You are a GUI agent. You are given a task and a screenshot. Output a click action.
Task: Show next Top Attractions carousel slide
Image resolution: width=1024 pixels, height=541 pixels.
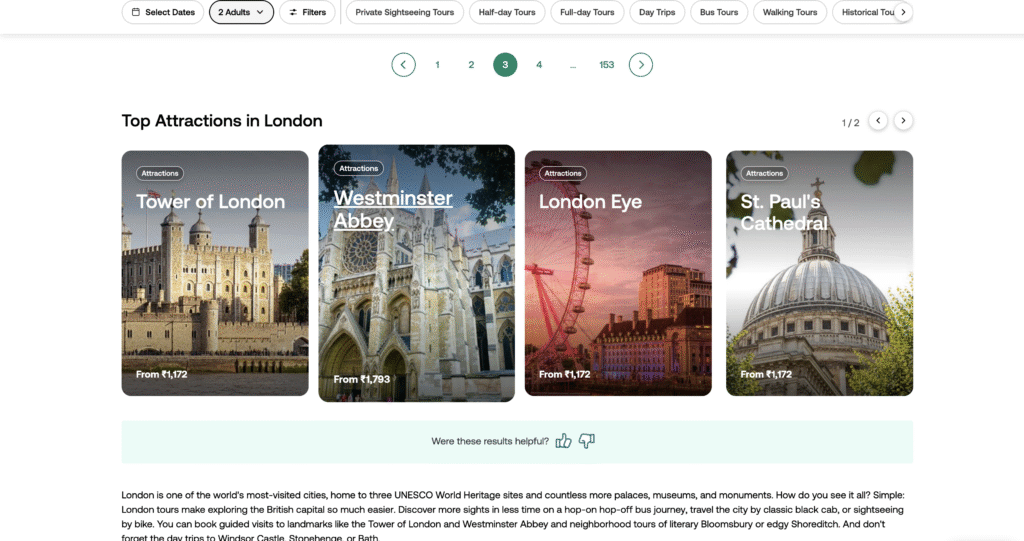pyautogui.click(x=903, y=121)
